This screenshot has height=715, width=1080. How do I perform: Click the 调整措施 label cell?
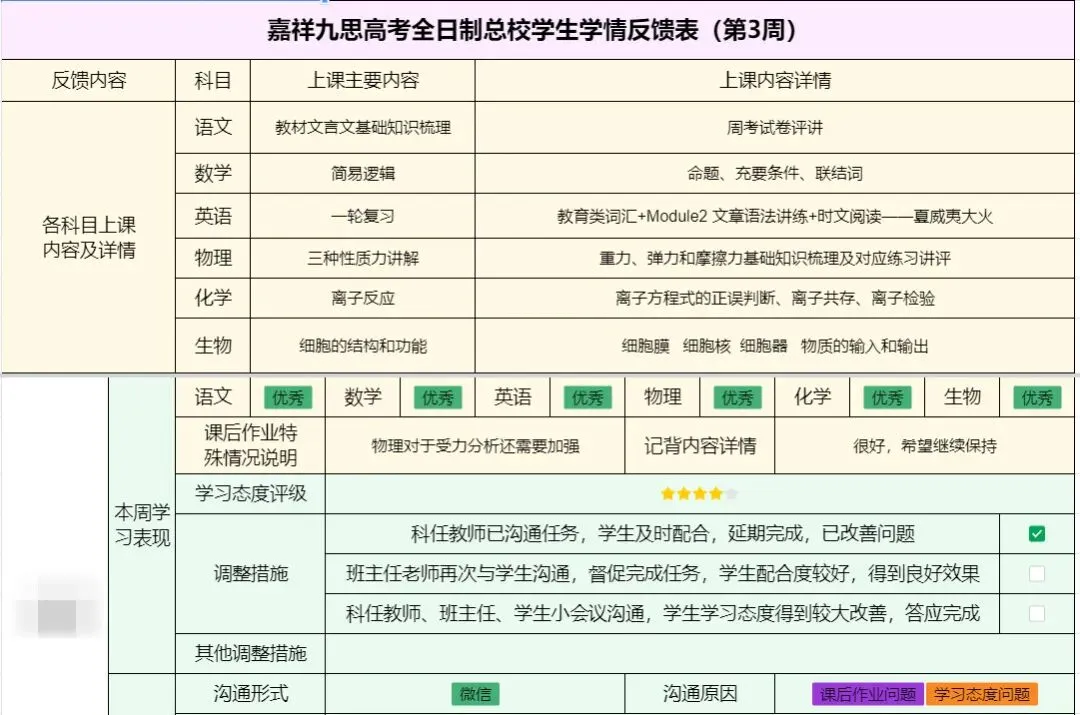point(251,574)
